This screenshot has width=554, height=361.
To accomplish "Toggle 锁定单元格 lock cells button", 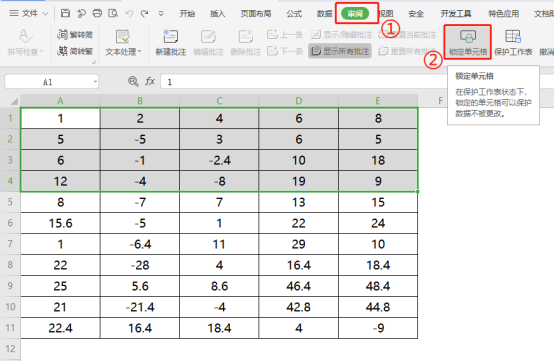I will pyautogui.click(x=468, y=42).
